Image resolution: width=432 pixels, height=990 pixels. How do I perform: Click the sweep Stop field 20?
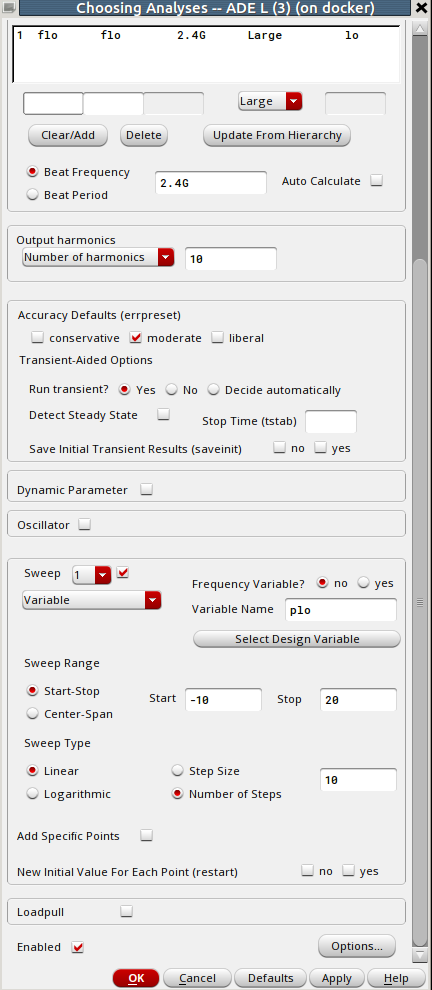pos(358,700)
